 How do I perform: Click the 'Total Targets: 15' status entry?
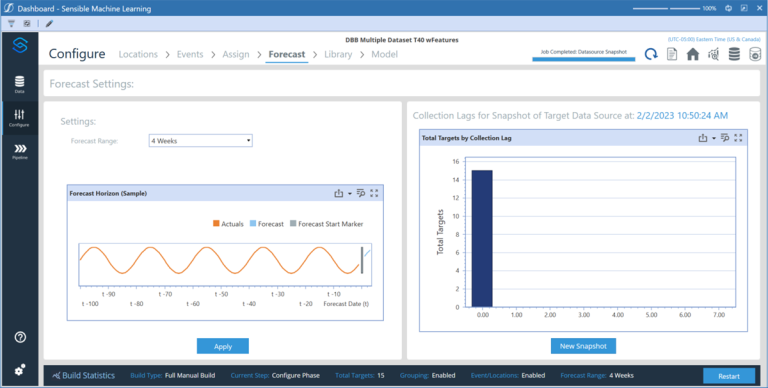(360, 376)
